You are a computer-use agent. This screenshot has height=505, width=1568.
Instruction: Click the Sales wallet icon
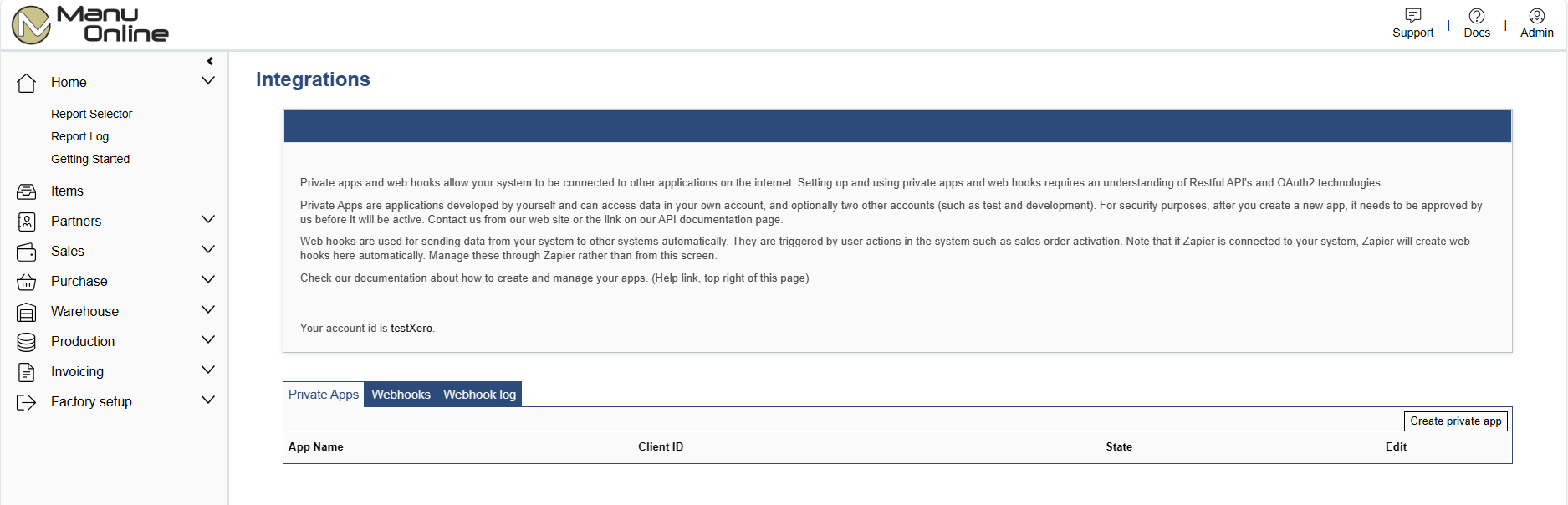coord(27,252)
